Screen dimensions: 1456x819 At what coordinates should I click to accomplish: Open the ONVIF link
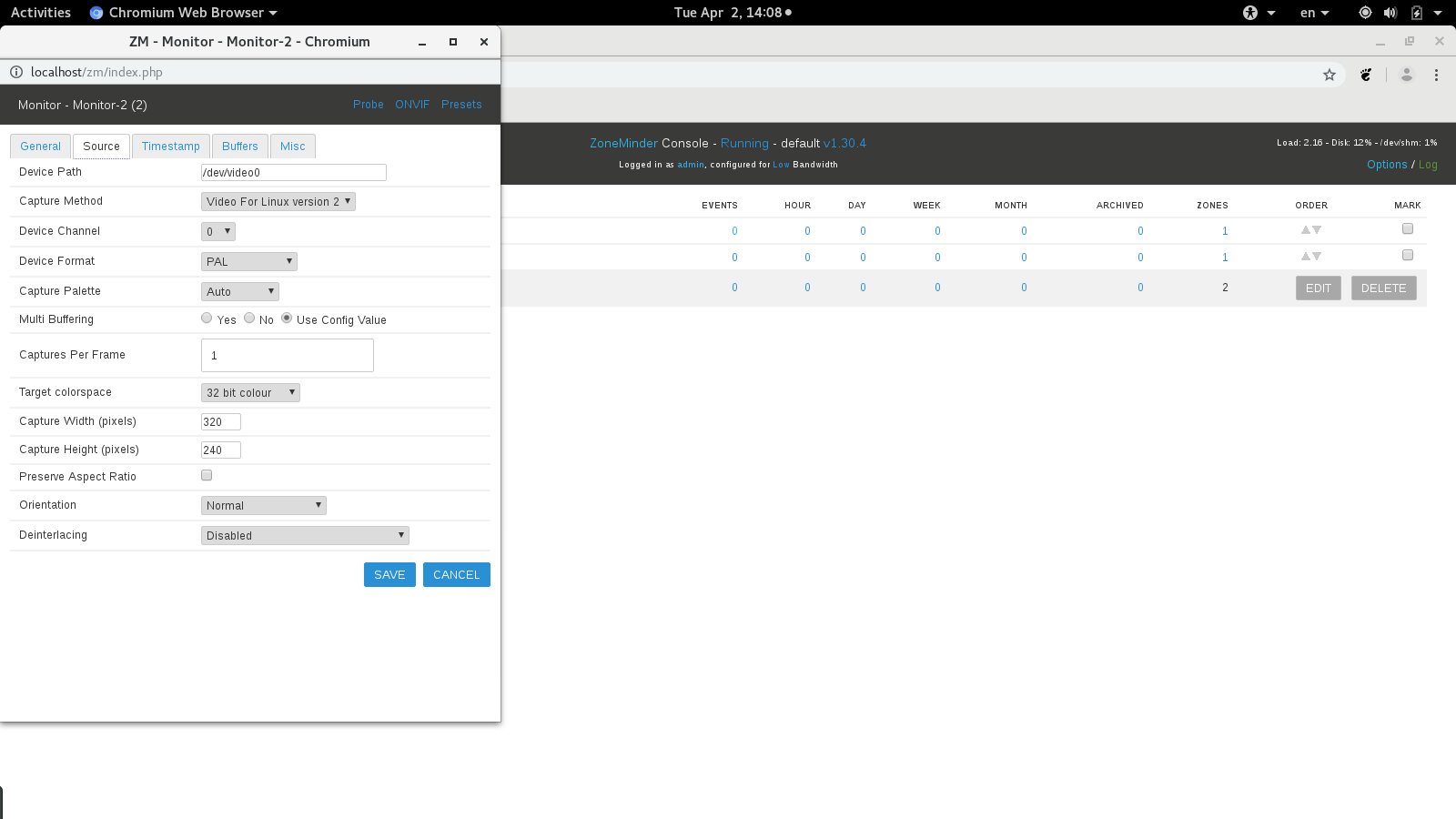[412, 105]
